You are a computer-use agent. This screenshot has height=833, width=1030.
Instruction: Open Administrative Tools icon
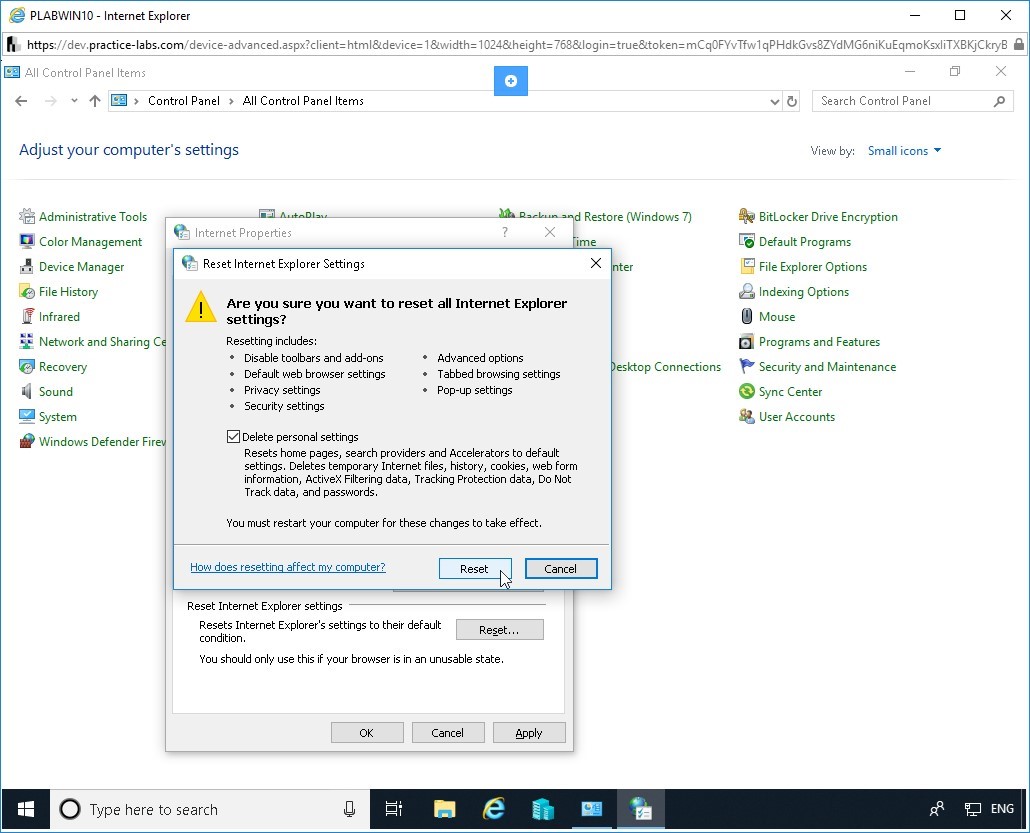pos(27,216)
